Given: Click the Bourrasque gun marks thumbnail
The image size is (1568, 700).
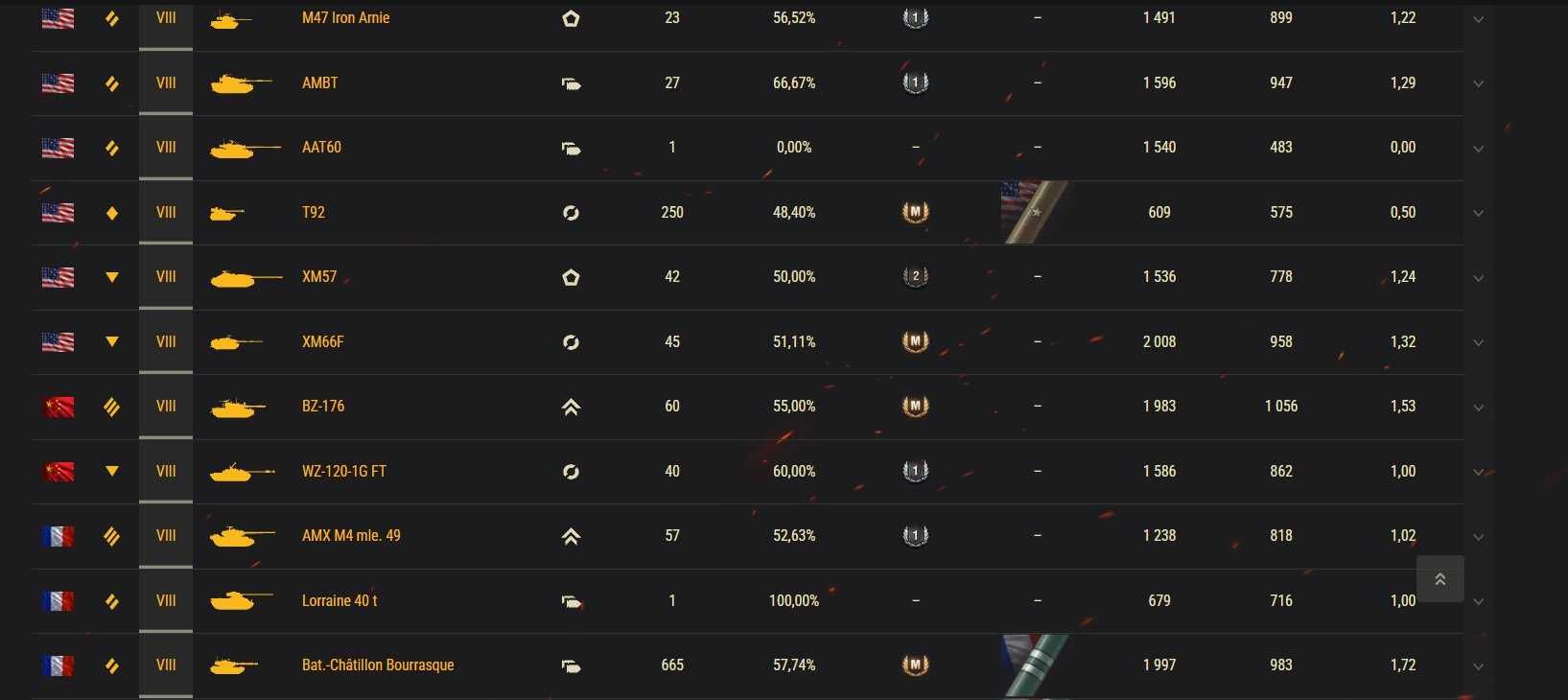Looking at the screenshot, I should click(x=1034, y=665).
